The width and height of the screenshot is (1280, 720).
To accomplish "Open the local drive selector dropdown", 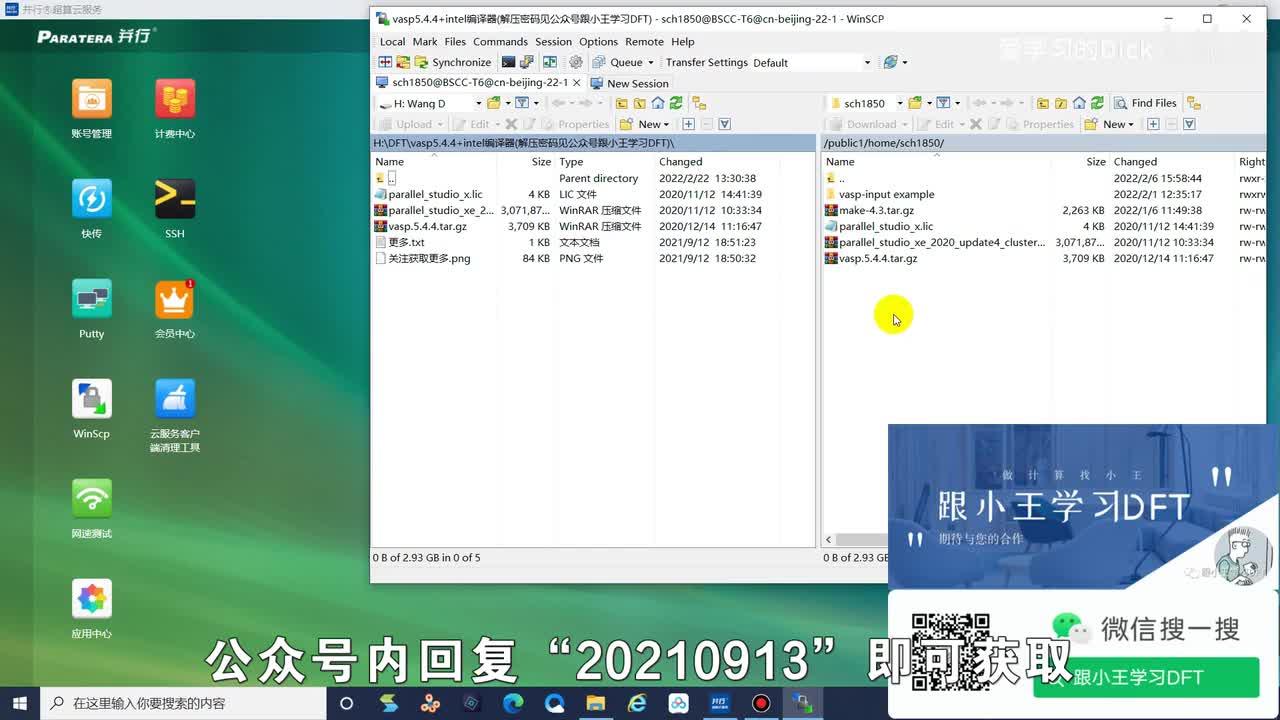I will [x=480, y=102].
